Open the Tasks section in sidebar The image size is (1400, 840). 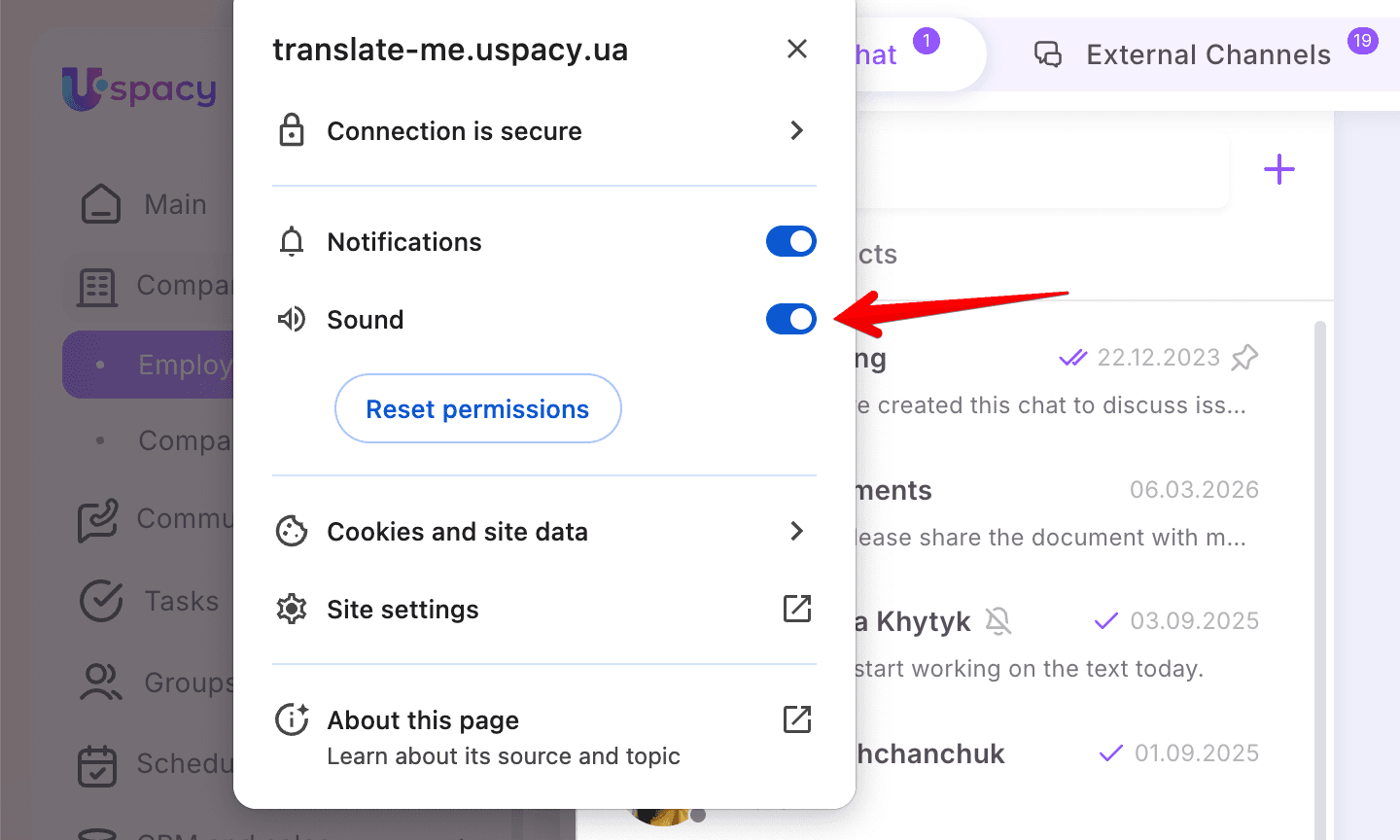[x=148, y=601]
